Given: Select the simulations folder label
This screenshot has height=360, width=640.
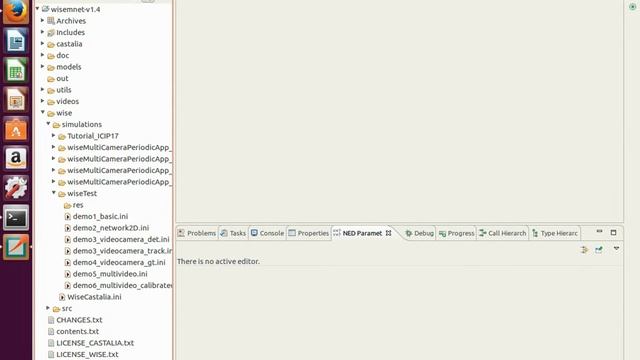Looking at the screenshot, I should pyautogui.click(x=82, y=124).
